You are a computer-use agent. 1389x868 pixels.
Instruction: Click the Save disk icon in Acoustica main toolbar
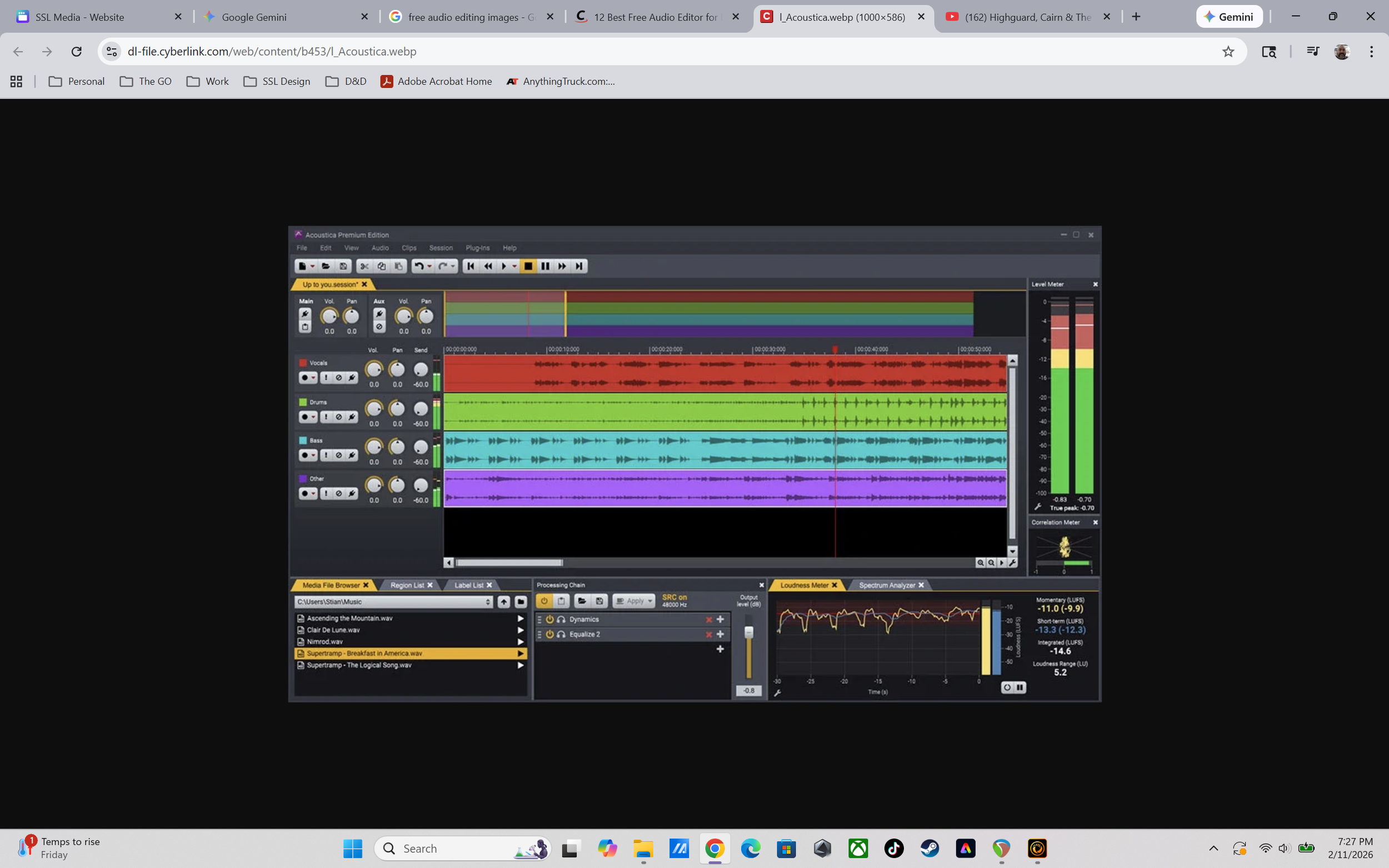point(343,267)
